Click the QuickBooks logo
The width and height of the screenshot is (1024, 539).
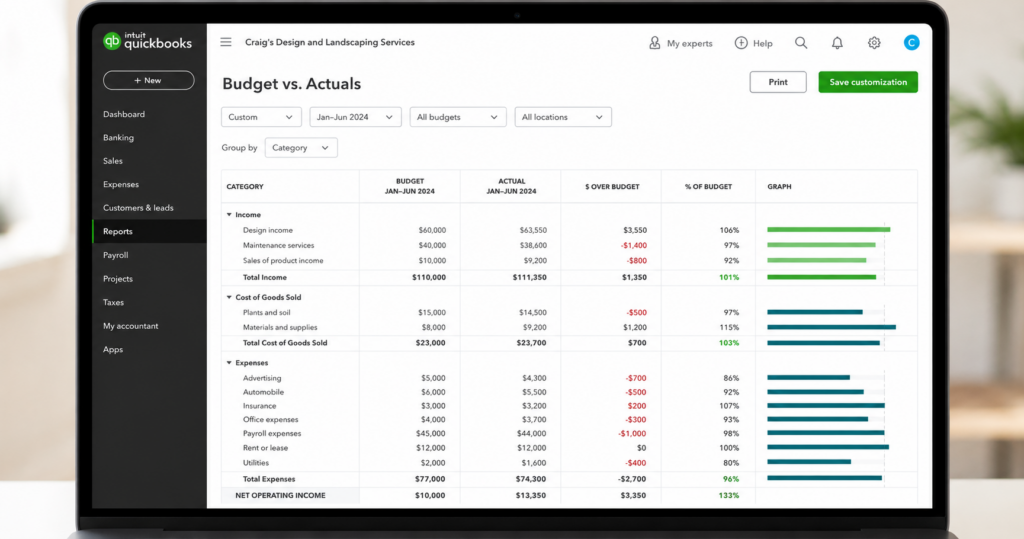[148, 41]
